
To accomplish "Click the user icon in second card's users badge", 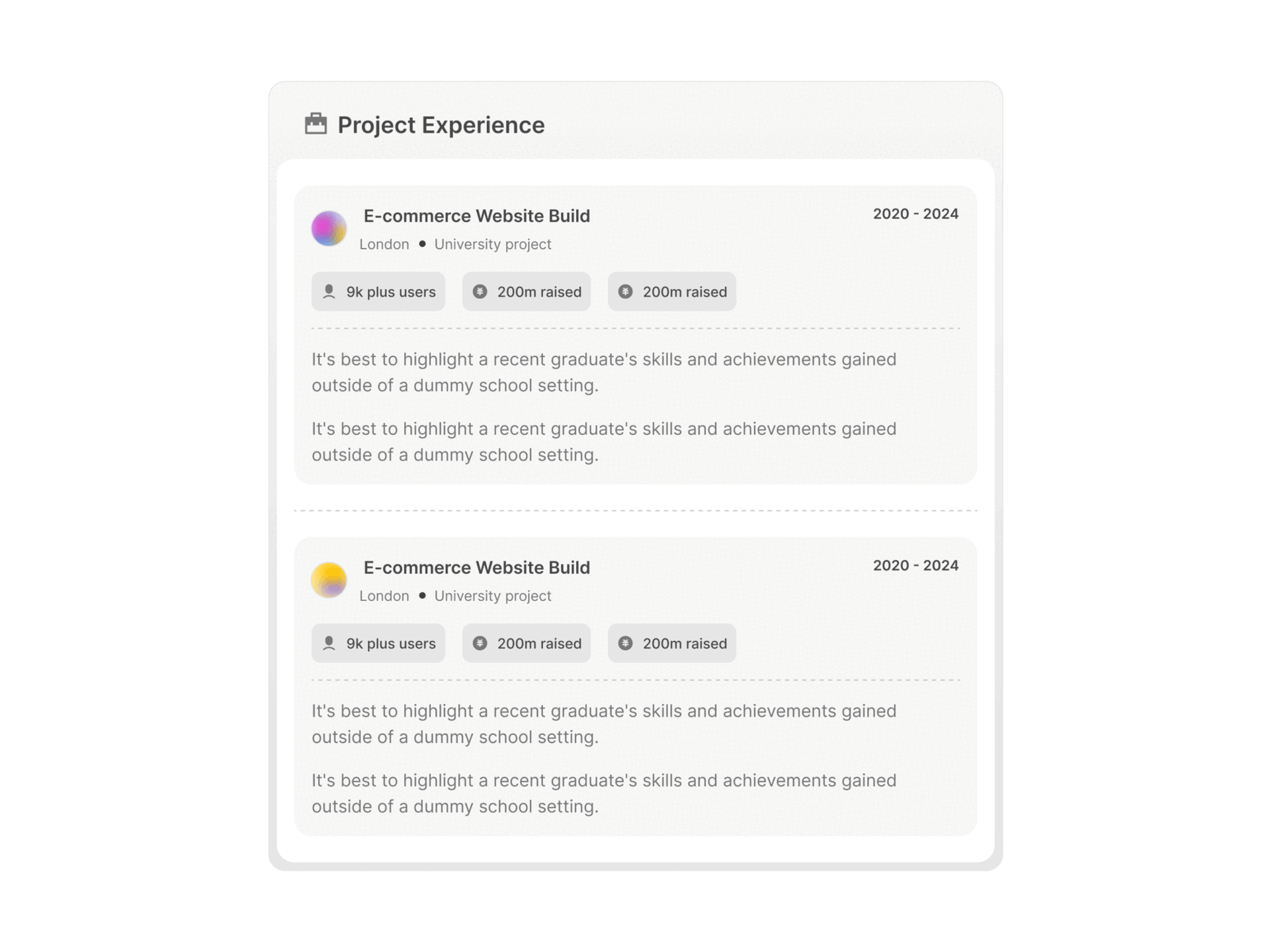I will click(x=329, y=643).
